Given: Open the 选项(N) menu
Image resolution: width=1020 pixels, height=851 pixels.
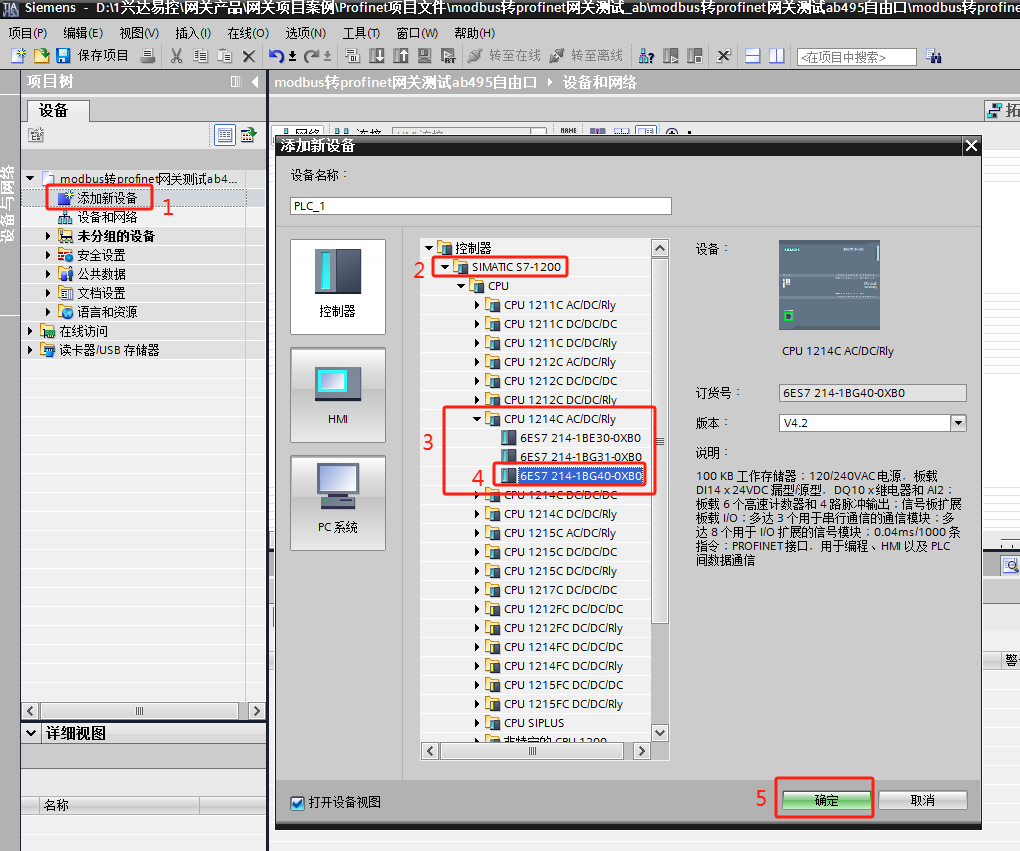Looking at the screenshot, I should (x=305, y=33).
